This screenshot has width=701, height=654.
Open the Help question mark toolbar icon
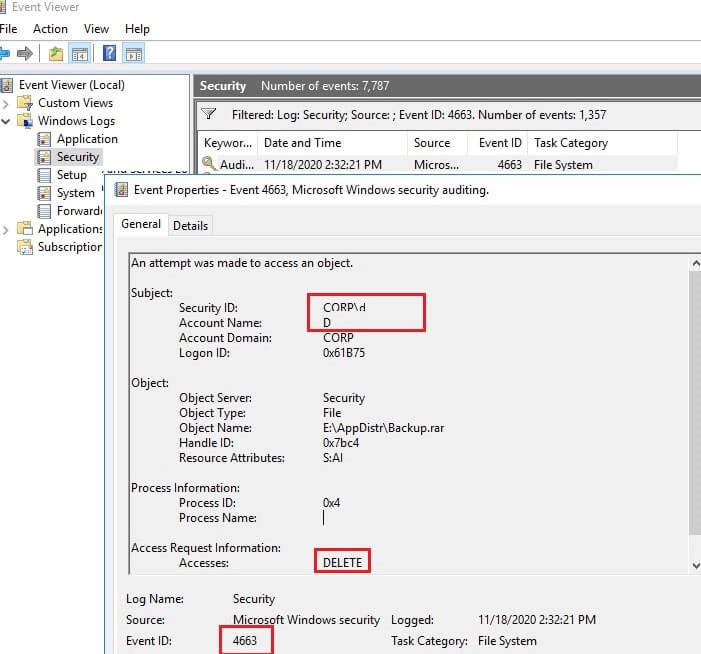point(110,53)
